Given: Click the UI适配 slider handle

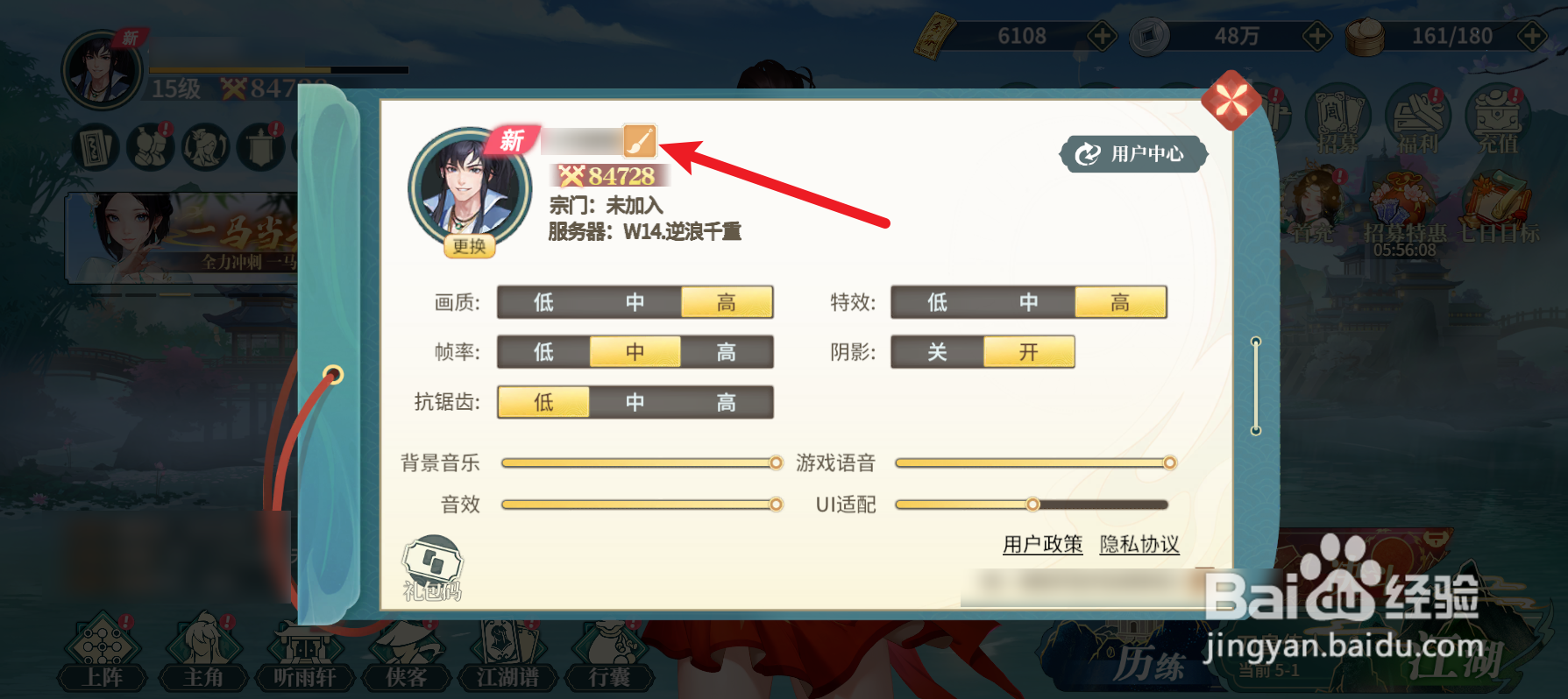Looking at the screenshot, I should click(1032, 505).
